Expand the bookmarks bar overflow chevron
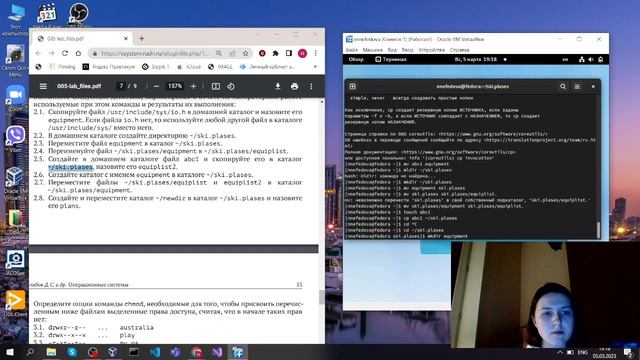The image size is (640, 360). [x=315, y=67]
